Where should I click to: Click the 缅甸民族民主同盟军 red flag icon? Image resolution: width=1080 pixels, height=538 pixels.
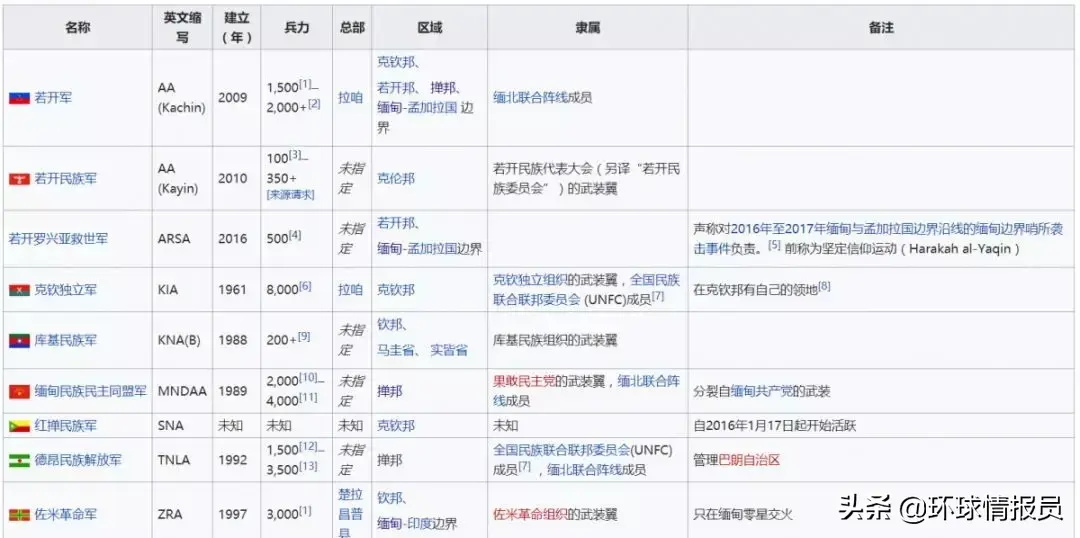[18, 391]
